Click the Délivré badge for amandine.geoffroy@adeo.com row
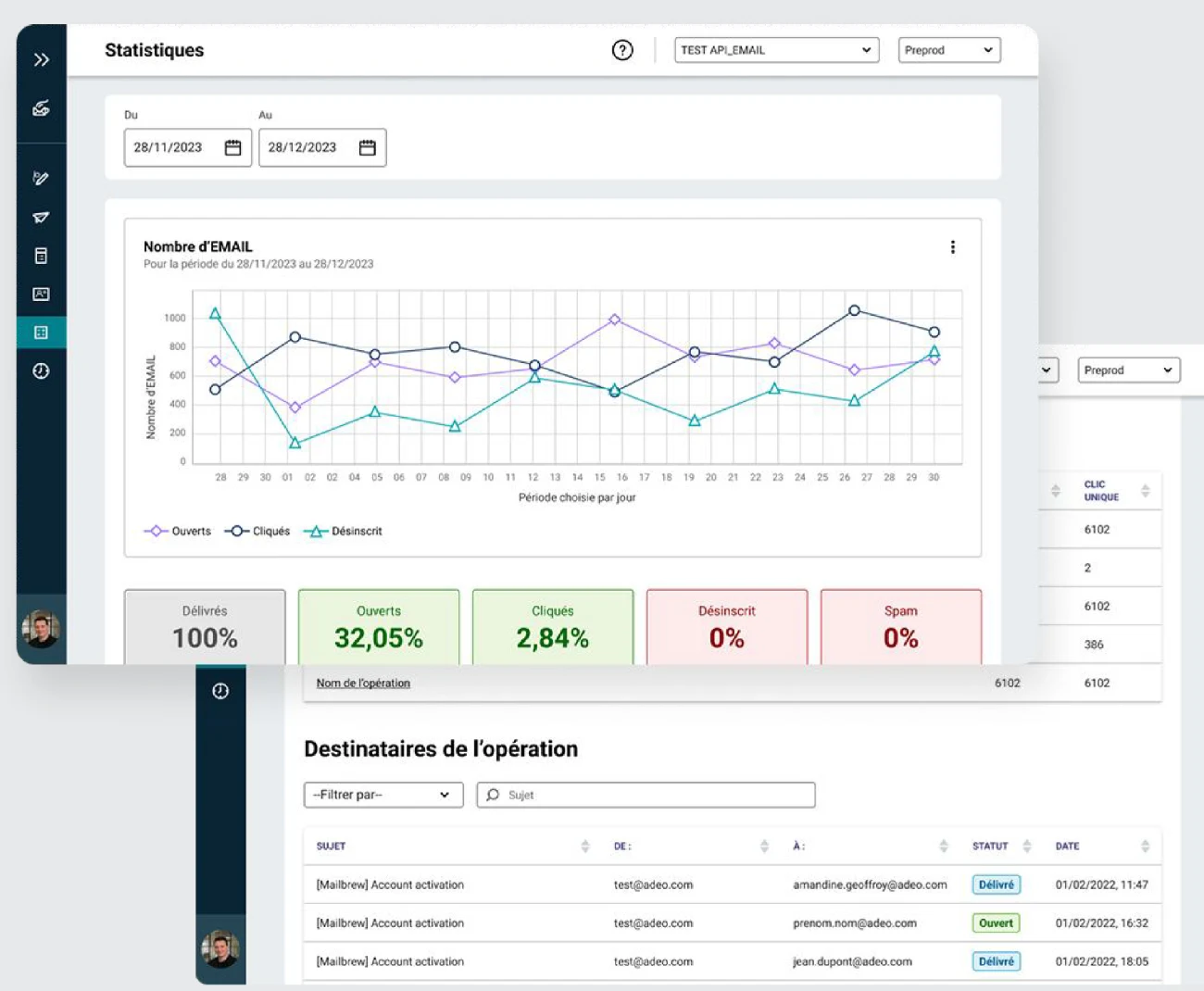The width and height of the screenshot is (1204, 991). [x=996, y=884]
